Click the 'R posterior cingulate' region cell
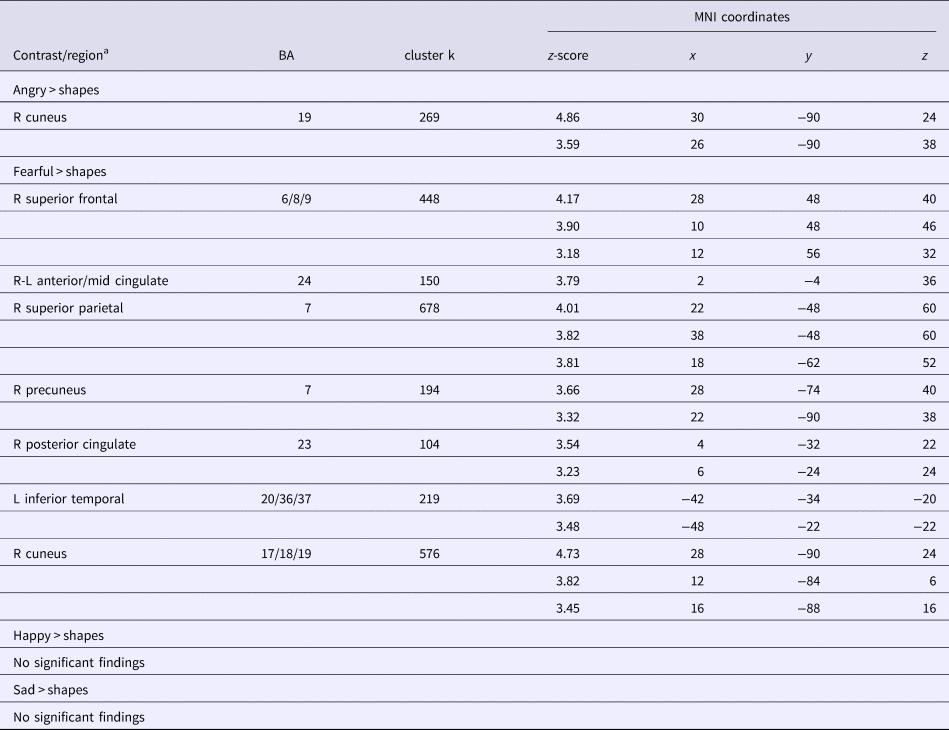 pos(74,444)
